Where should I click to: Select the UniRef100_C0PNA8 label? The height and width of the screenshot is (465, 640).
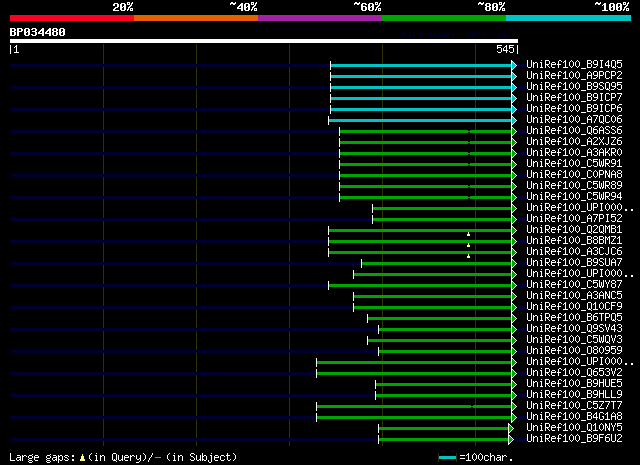coord(574,174)
